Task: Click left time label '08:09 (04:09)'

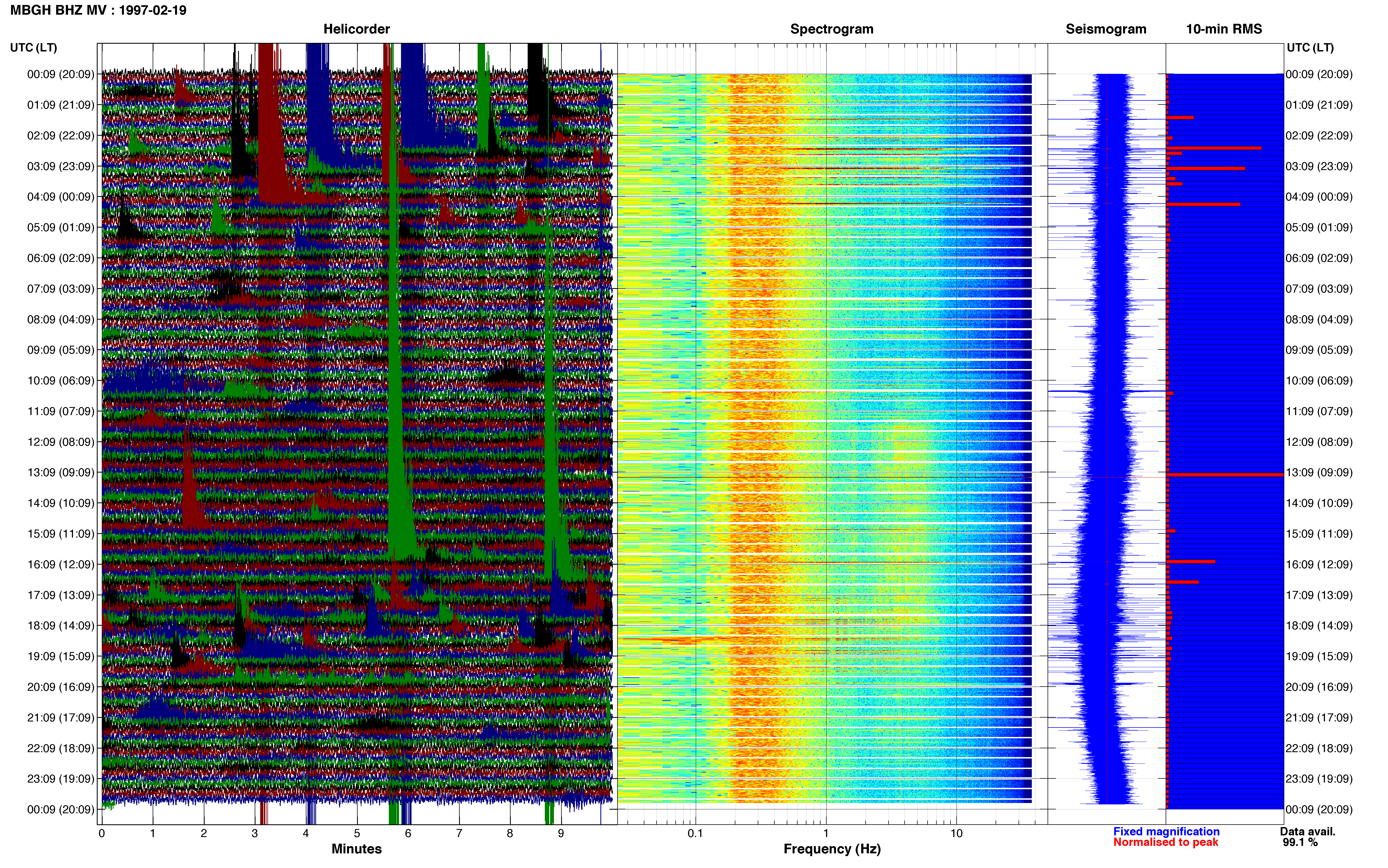Action: pyautogui.click(x=61, y=319)
